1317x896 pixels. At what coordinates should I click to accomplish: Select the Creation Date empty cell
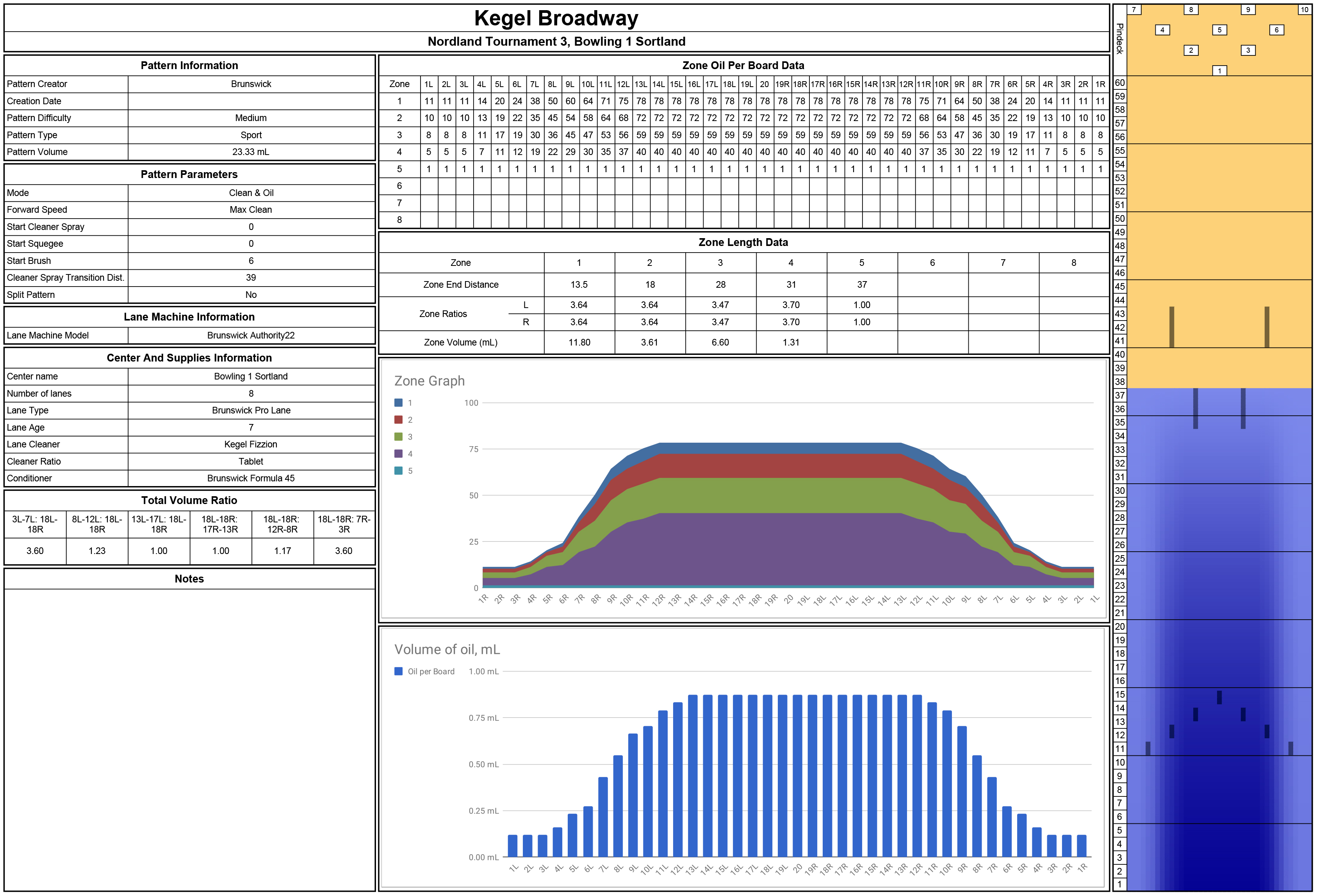251,101
